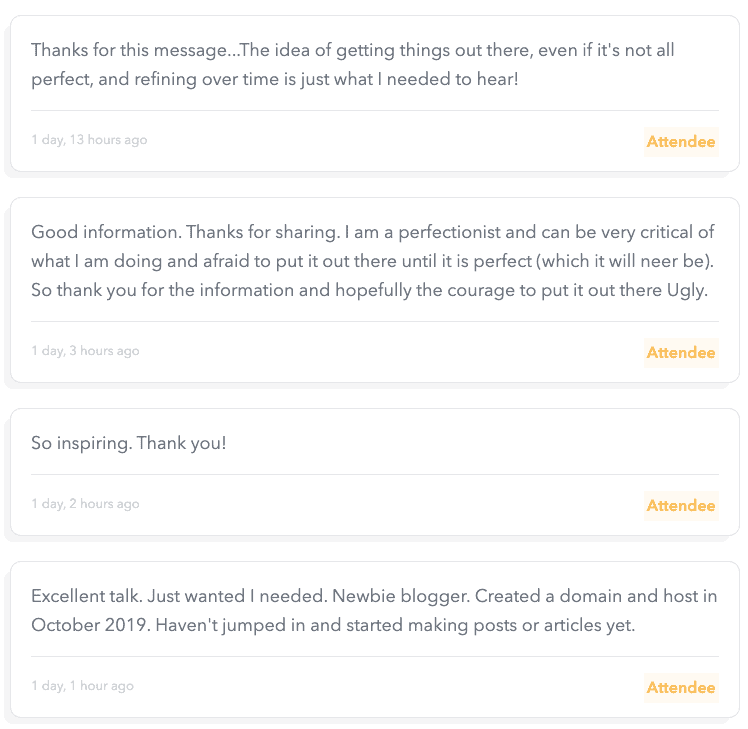
Task: Click divider line under the perfectionist comment text
Action: pos(375,321)
